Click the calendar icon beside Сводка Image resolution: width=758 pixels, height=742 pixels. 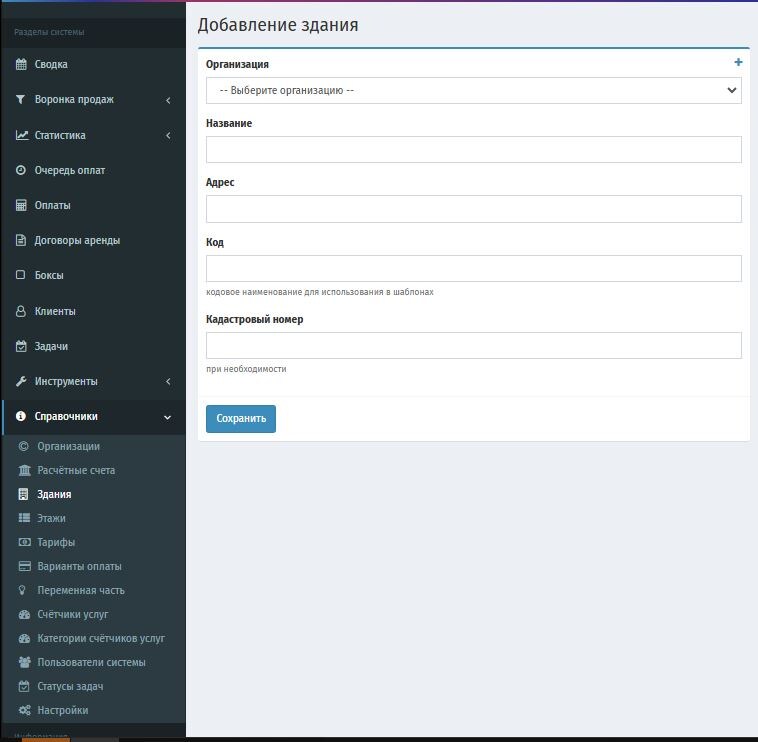click(21, 64)
